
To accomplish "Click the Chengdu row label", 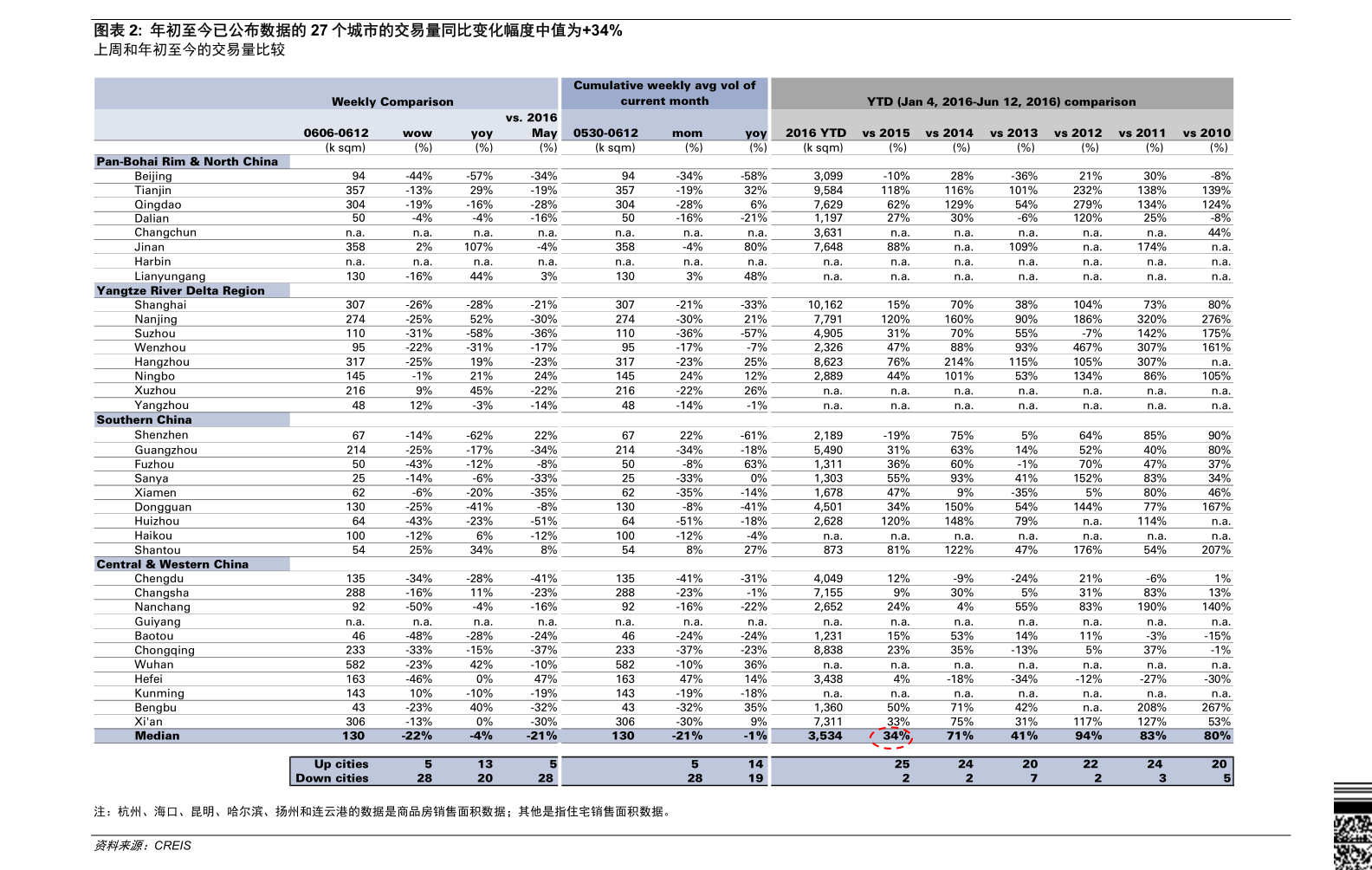I will coord(159,578).
